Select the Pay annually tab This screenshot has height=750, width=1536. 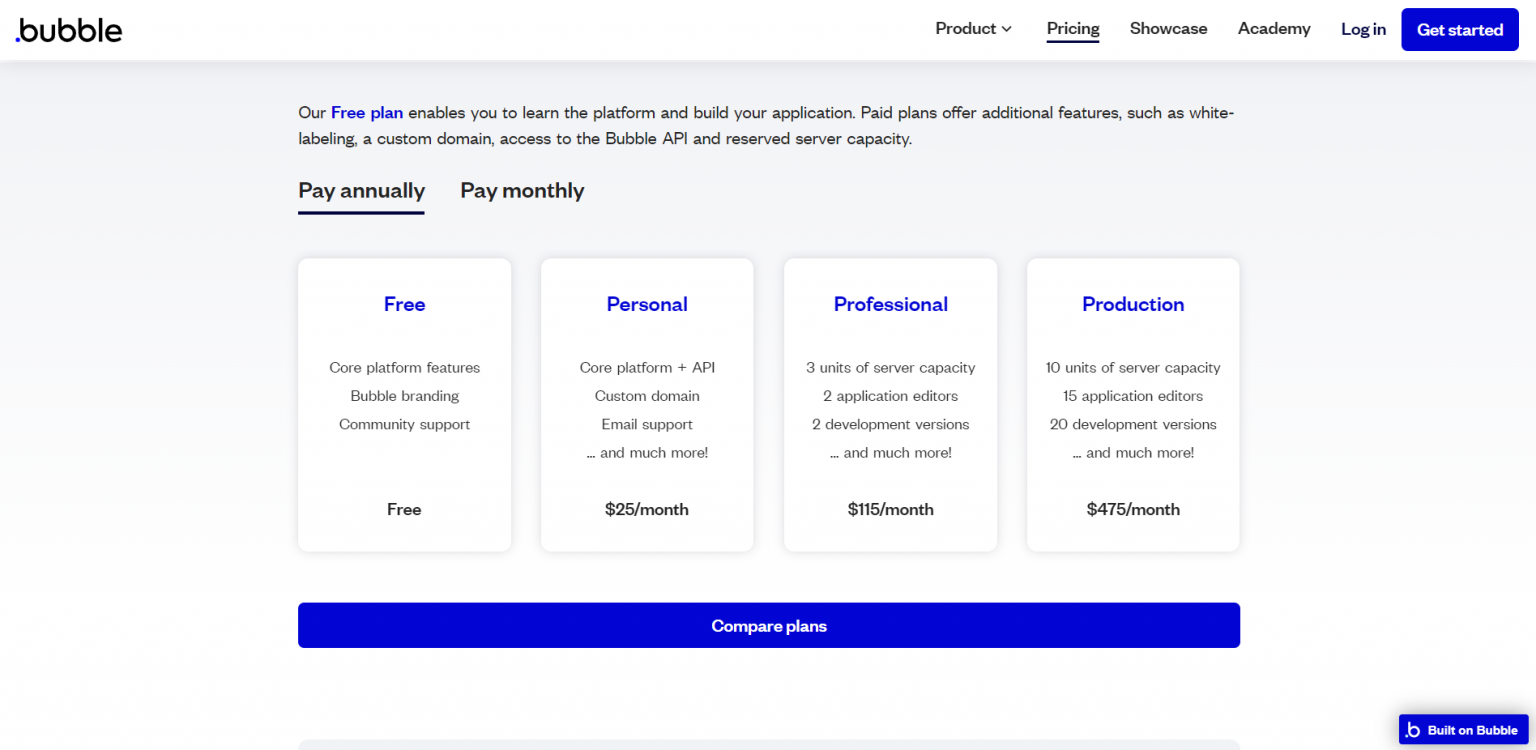[361, 190]
